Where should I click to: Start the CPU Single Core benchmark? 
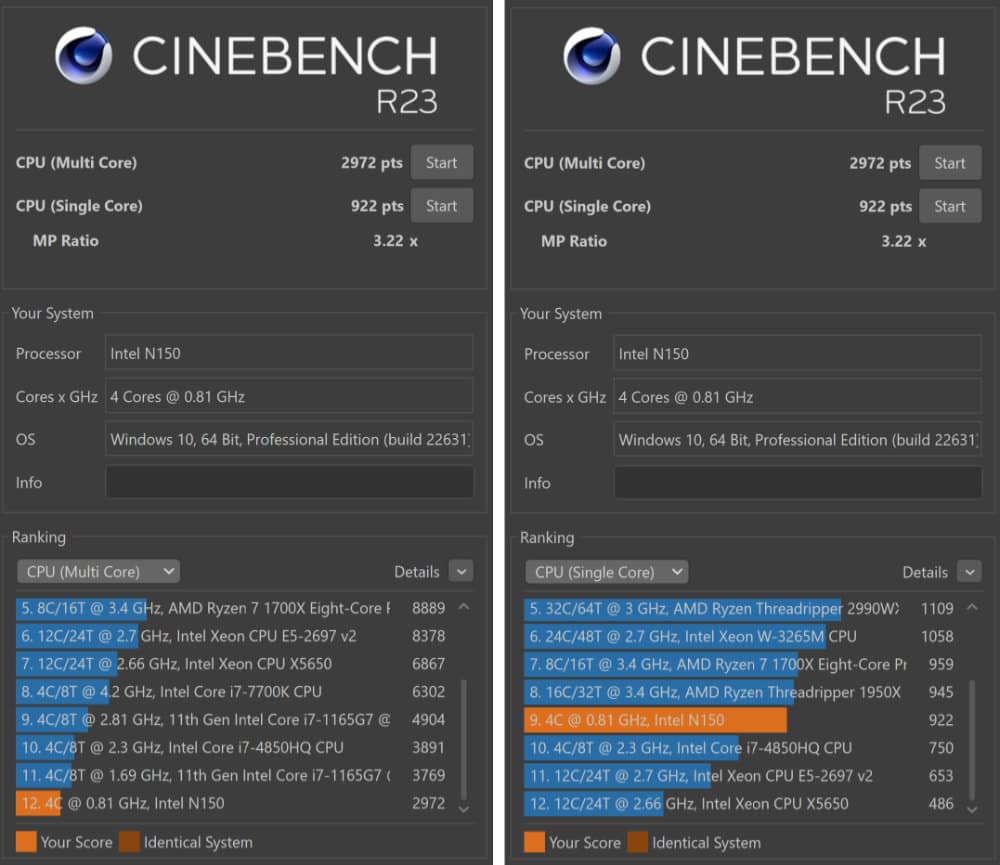pos(441,205)
